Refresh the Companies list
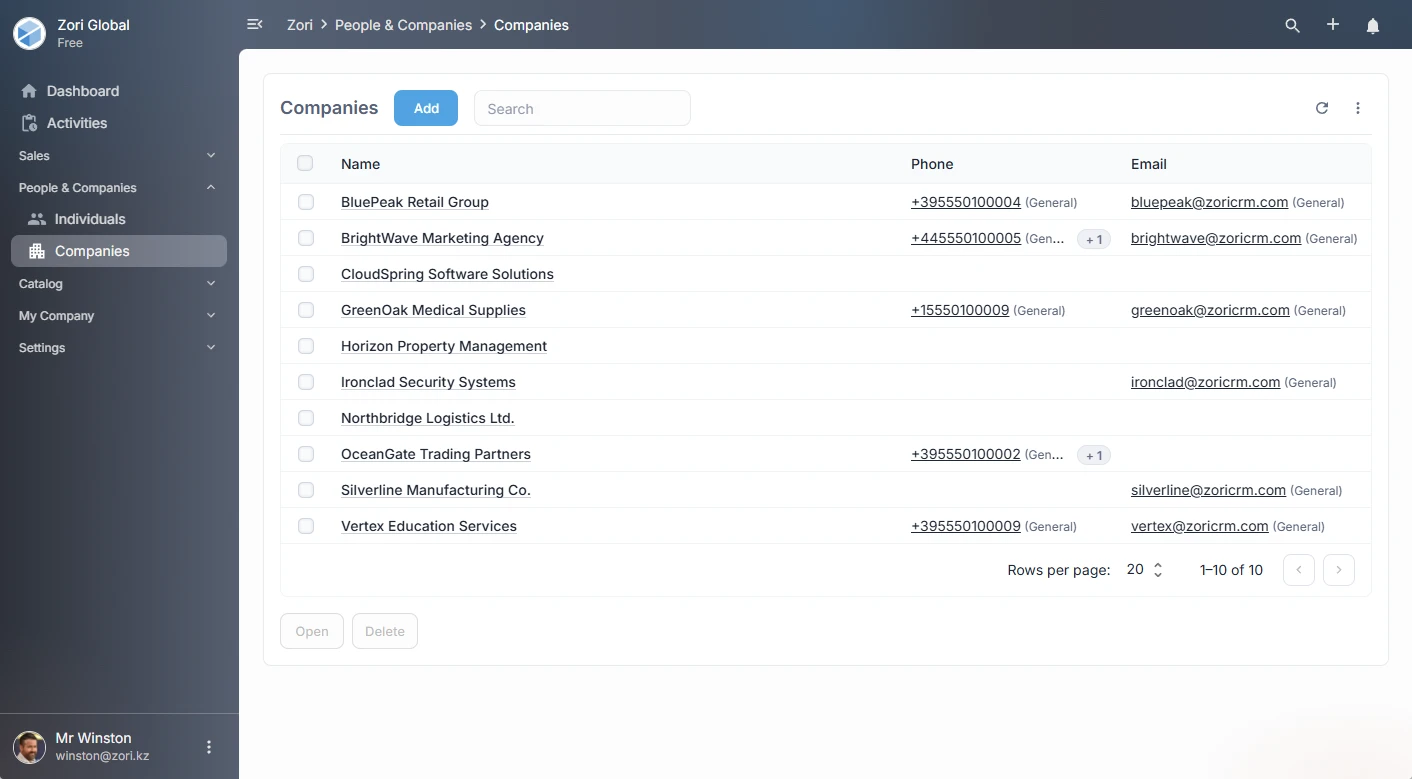 (1322, 108)
